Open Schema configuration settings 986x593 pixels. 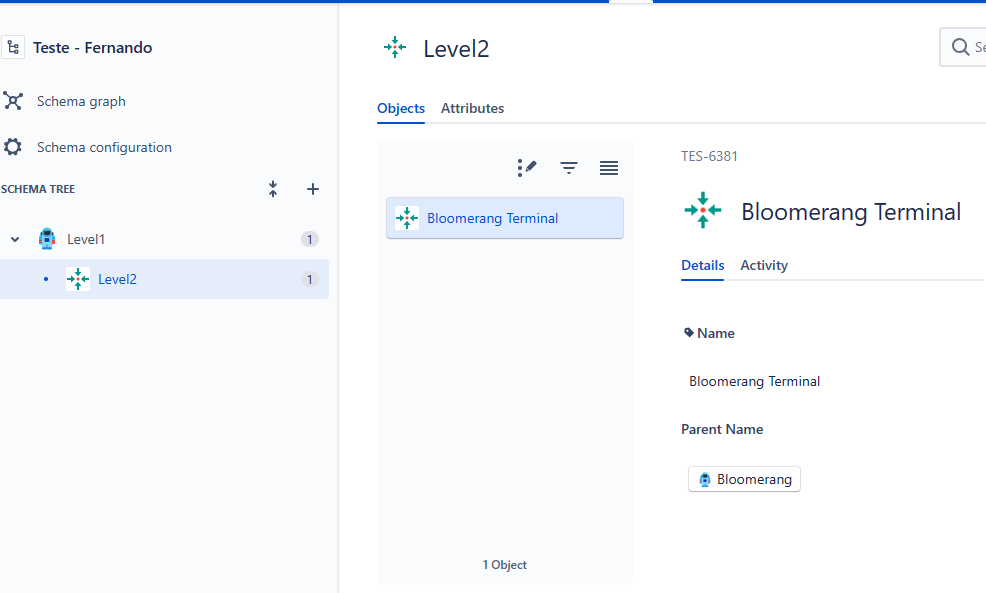click(x=104, y=147)
